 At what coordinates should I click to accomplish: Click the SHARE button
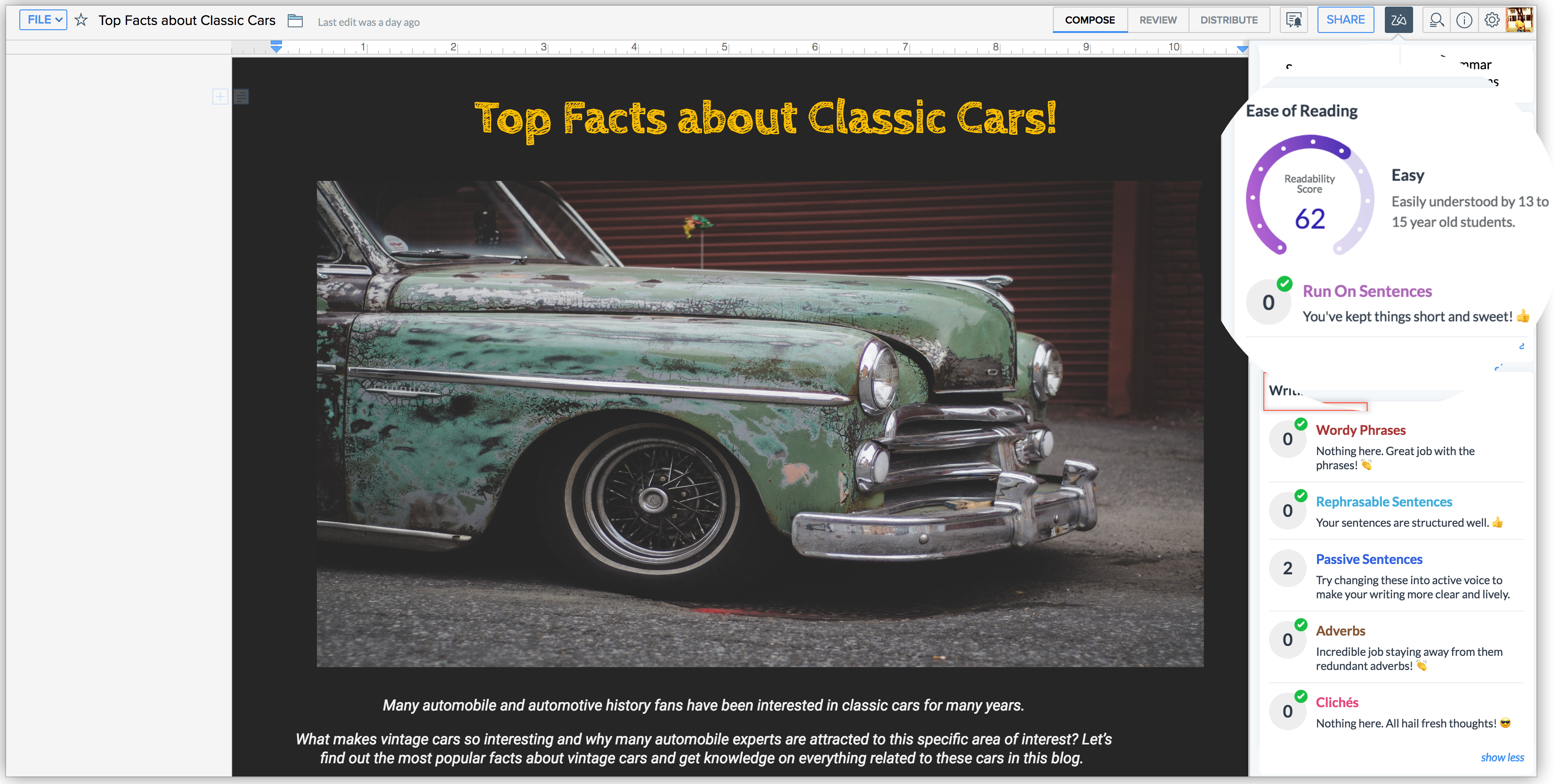coord(1345,20)
